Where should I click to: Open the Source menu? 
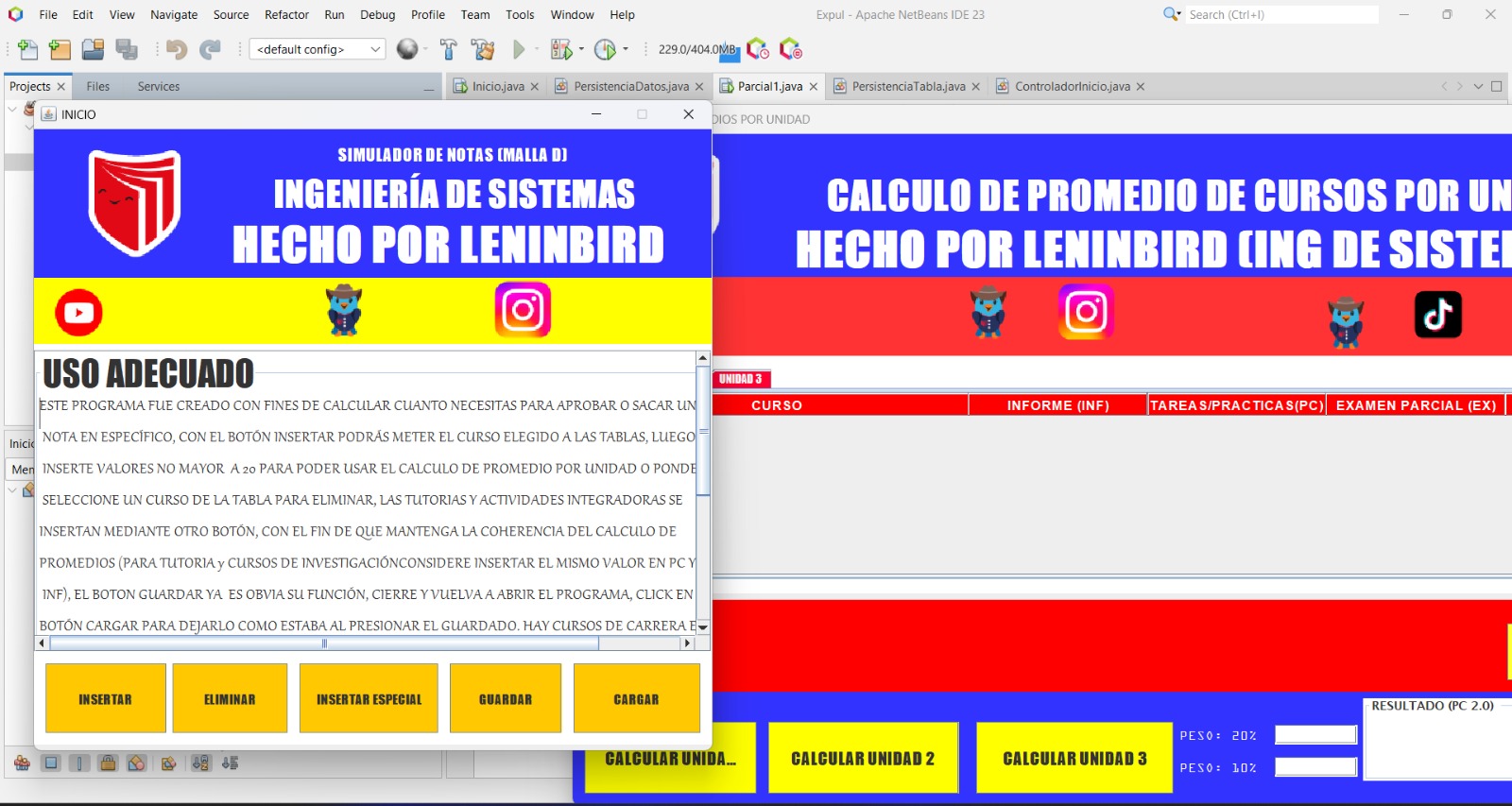231,14
